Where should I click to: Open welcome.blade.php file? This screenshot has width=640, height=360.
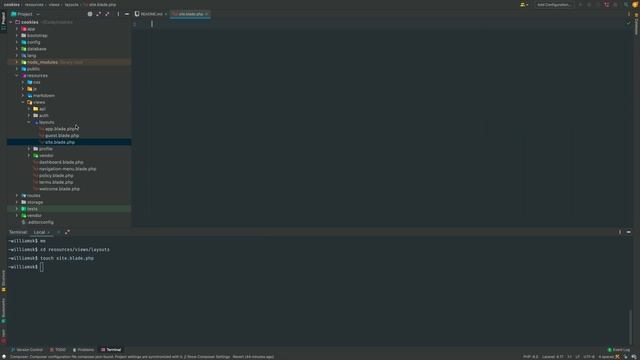[59, 189]
